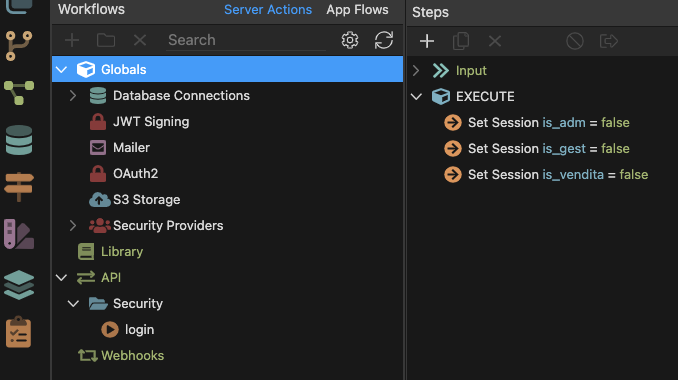The image size is (678, 380).
Task: Expand Security Providers node
Action: coord(73,226)
